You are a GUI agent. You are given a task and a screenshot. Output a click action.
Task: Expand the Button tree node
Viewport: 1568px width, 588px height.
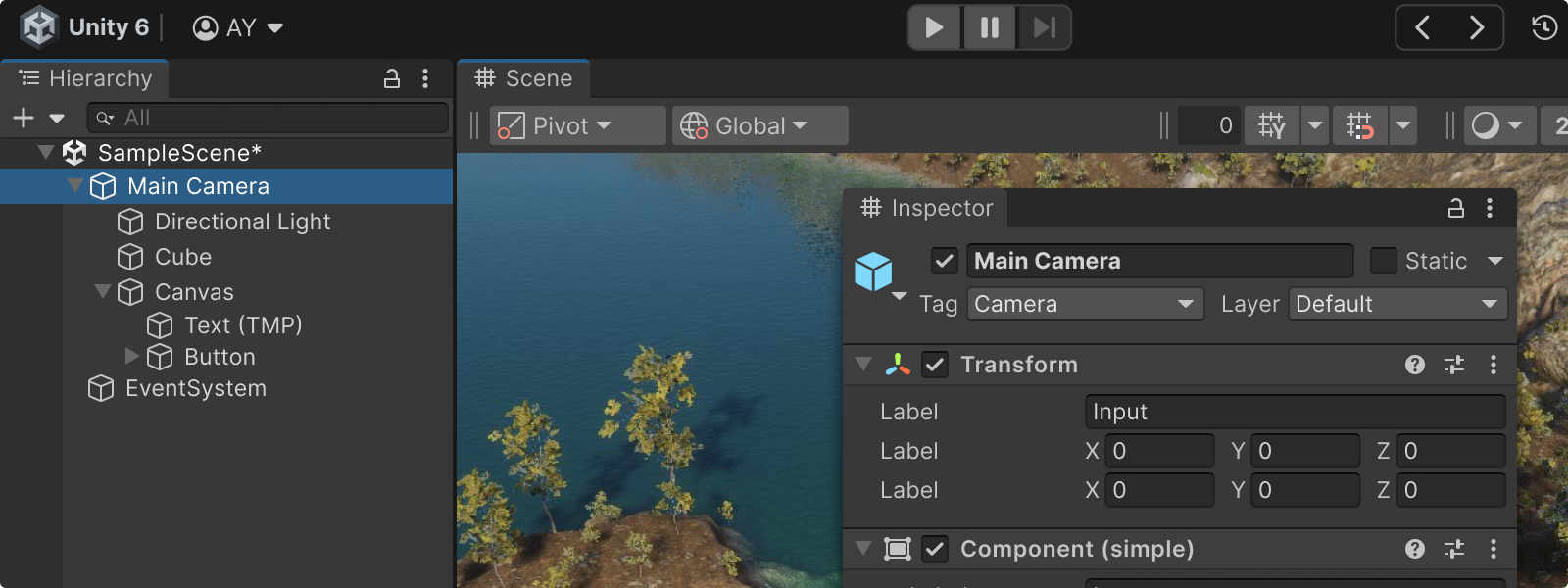(132, 356)
